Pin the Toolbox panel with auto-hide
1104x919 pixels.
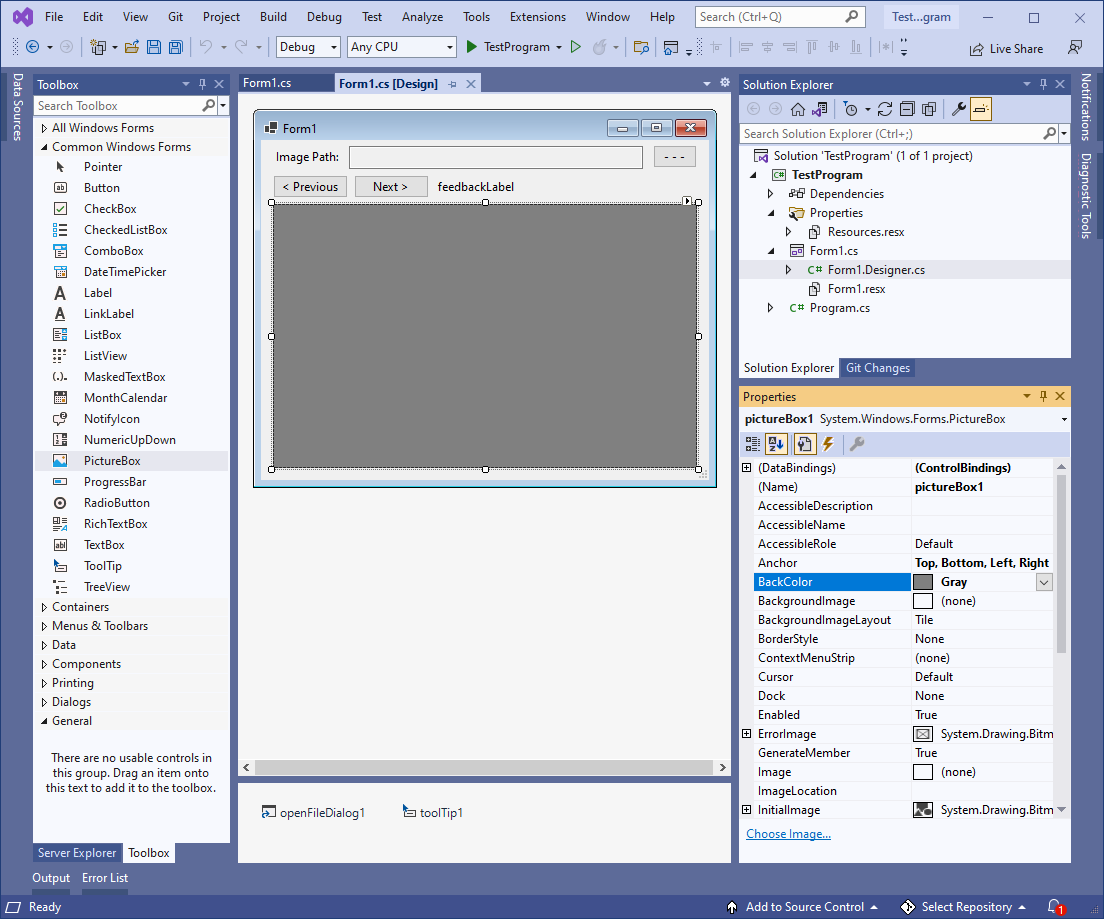[x=203, y=84]
